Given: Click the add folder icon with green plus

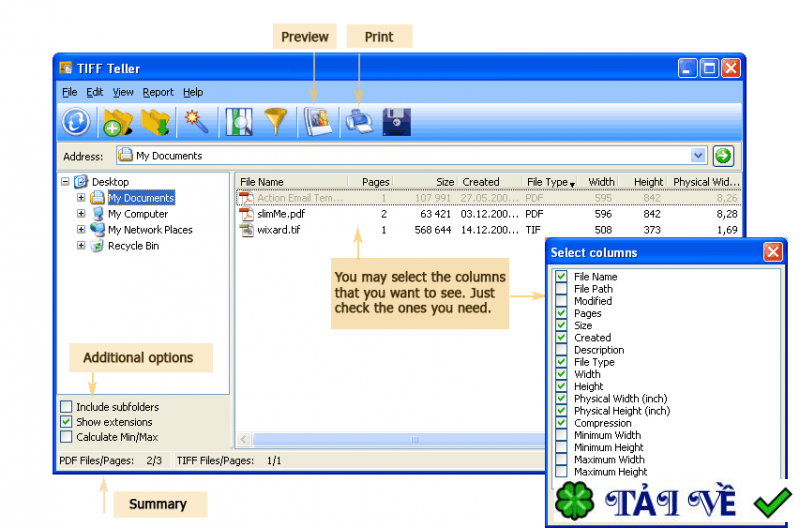Looking at the screenshot, I should click(117, 122).
